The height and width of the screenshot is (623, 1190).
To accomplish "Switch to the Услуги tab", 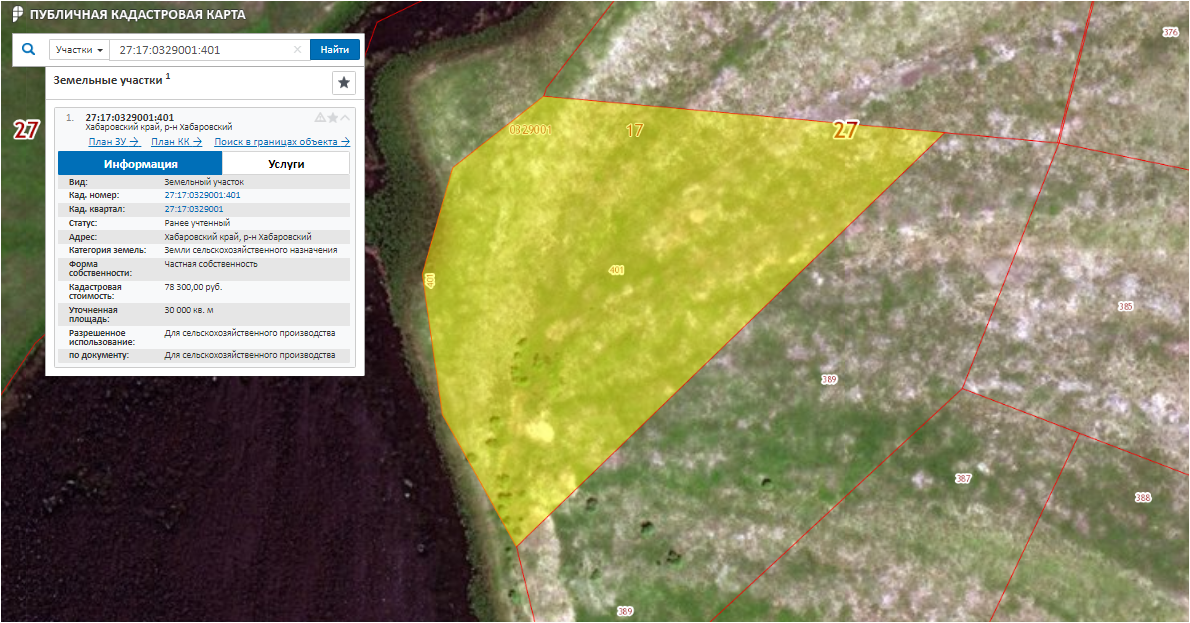I will tap(286, 164).
